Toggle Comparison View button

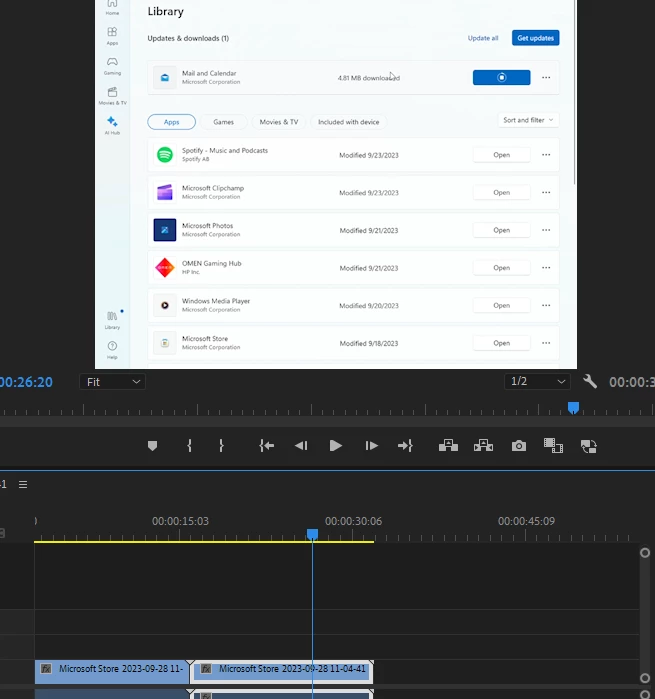click(553, 445)
